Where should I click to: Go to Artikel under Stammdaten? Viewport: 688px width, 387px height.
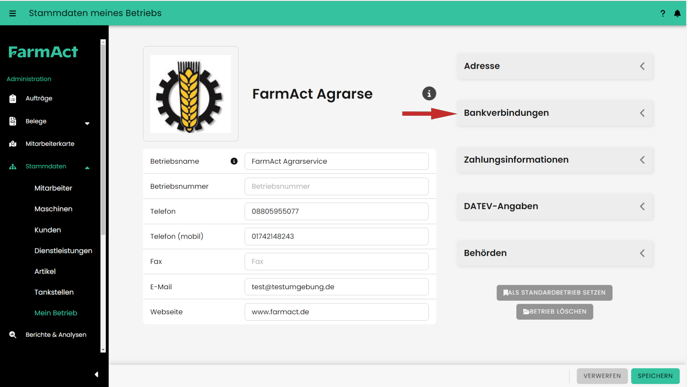[45, 272]
